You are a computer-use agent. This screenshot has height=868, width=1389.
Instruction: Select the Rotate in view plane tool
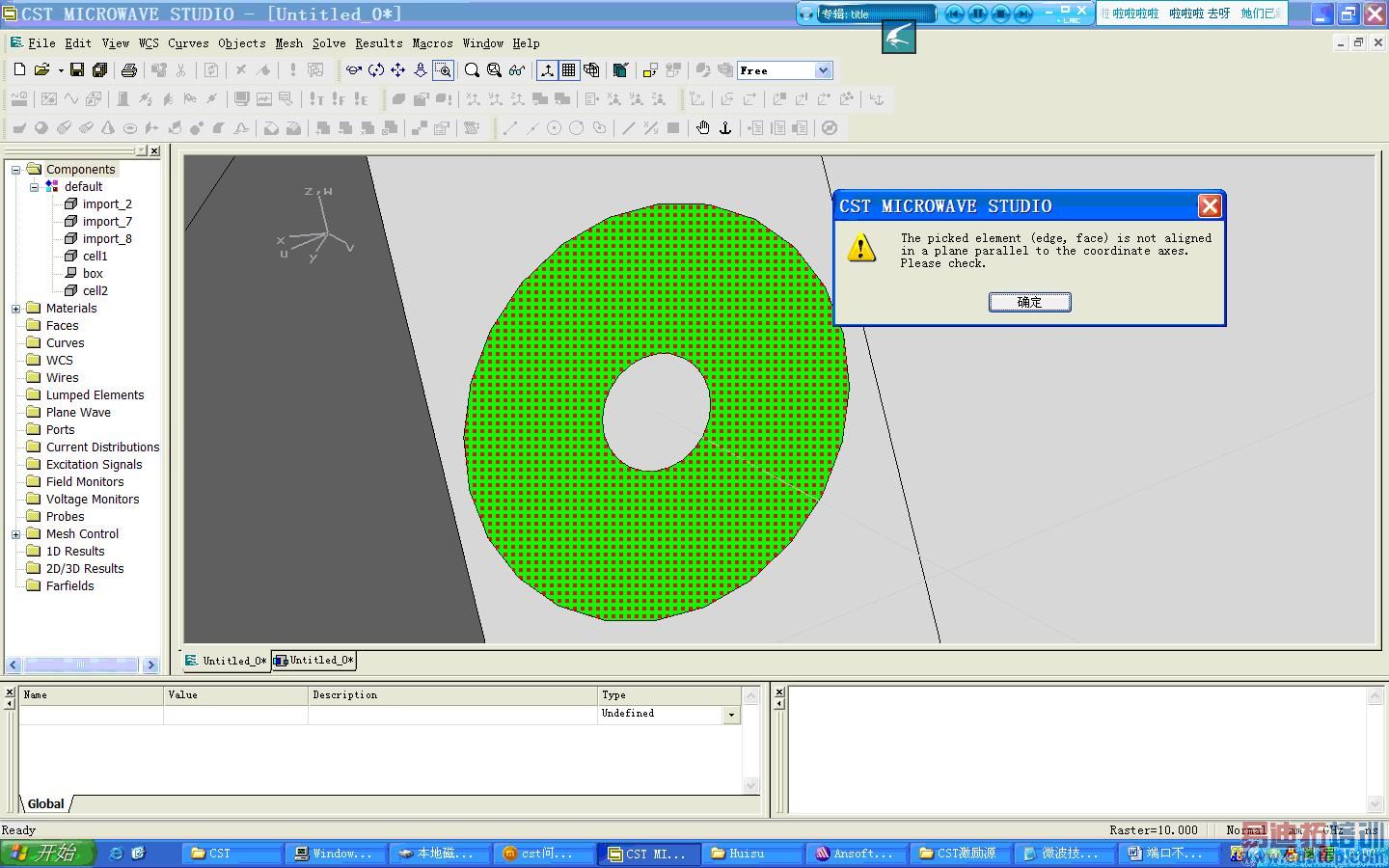(376, 69)
